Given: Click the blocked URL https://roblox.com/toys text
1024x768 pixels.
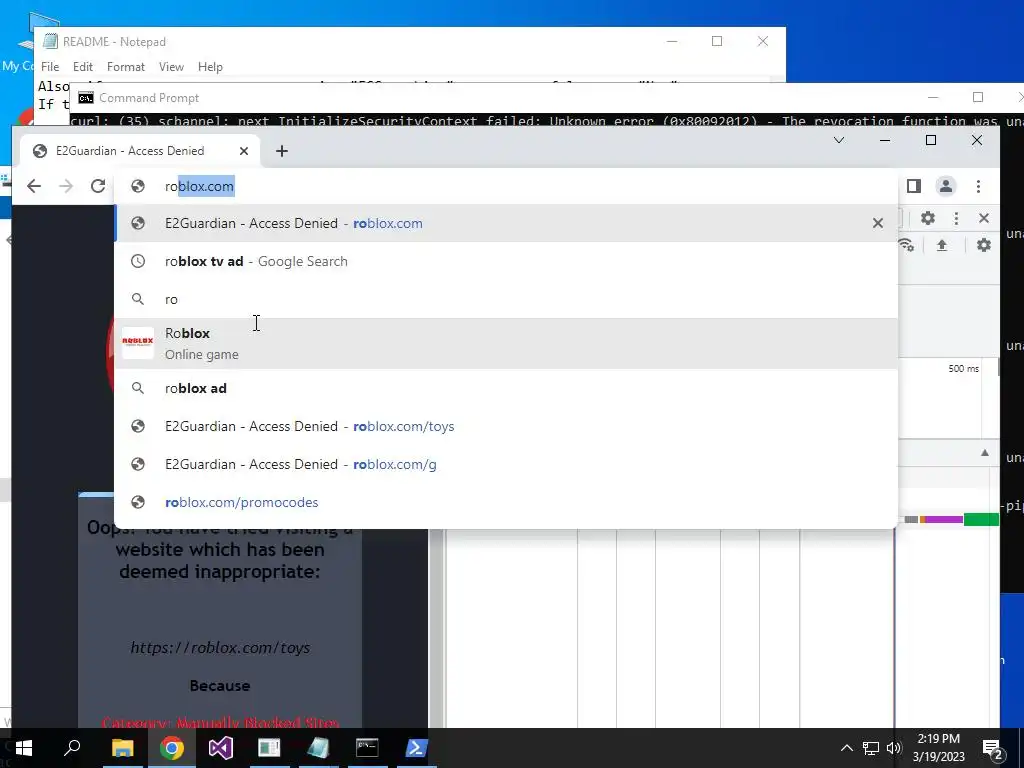Looking at the screenshot, I should coord(220,647).
